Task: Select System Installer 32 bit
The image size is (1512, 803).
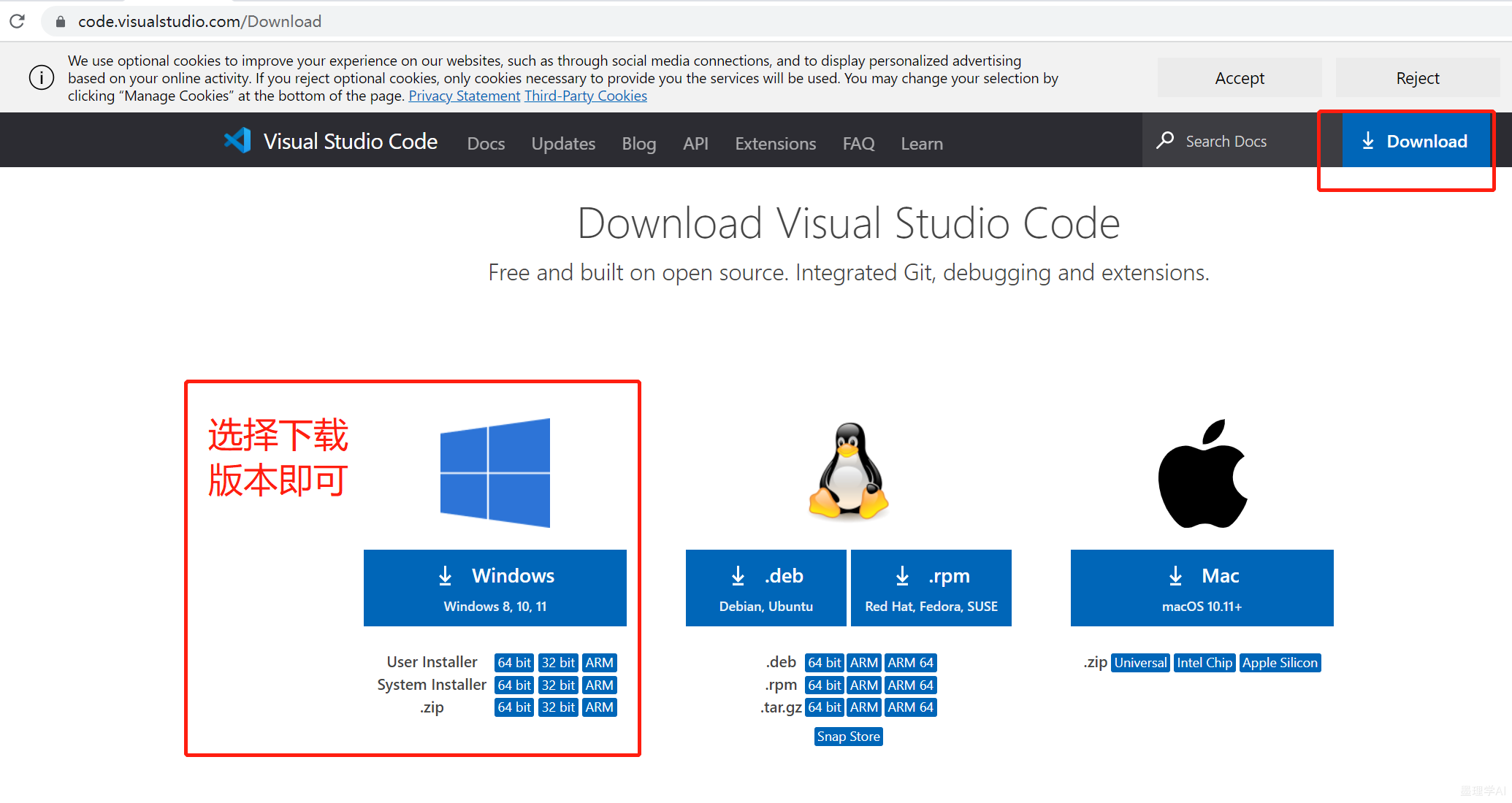Action: click(x=558, y=685)
